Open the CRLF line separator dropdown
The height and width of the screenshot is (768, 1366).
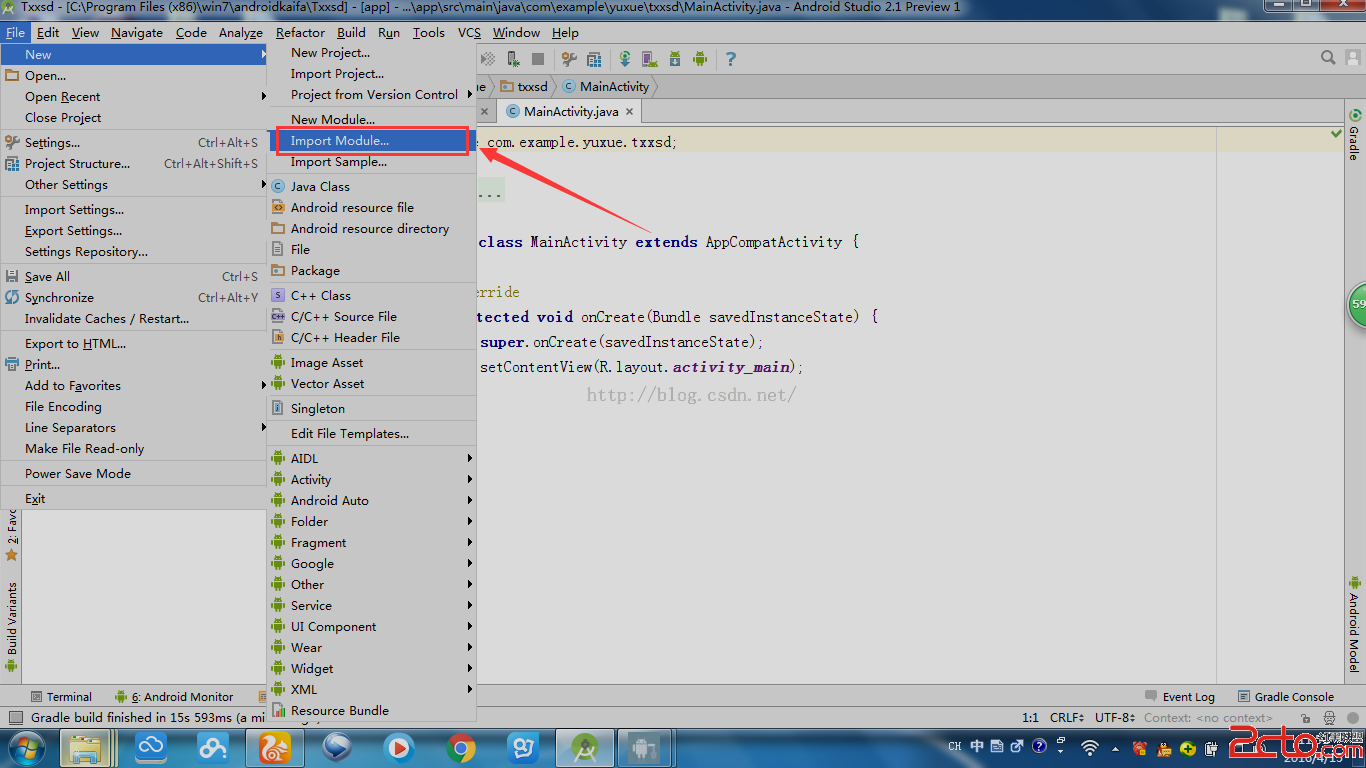tap(1067, 718)
